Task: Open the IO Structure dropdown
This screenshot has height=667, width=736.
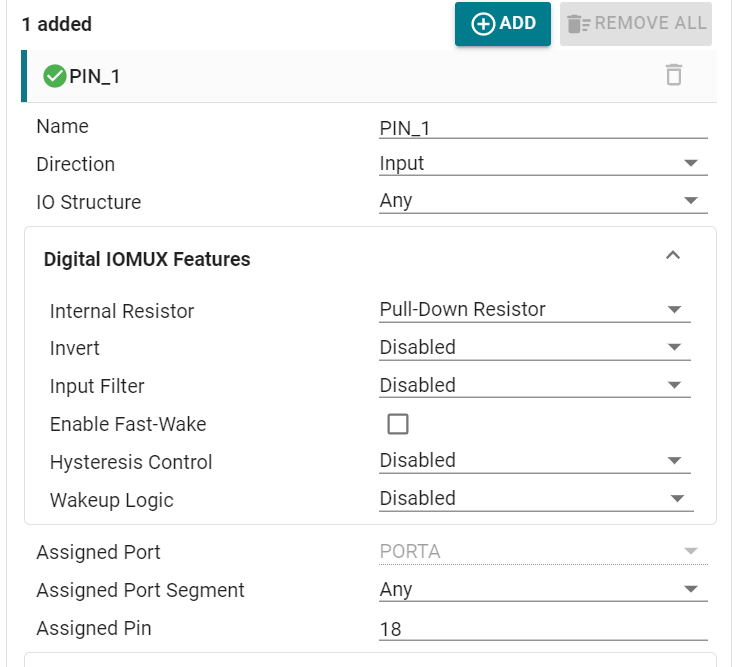Action: coord(543,201)
